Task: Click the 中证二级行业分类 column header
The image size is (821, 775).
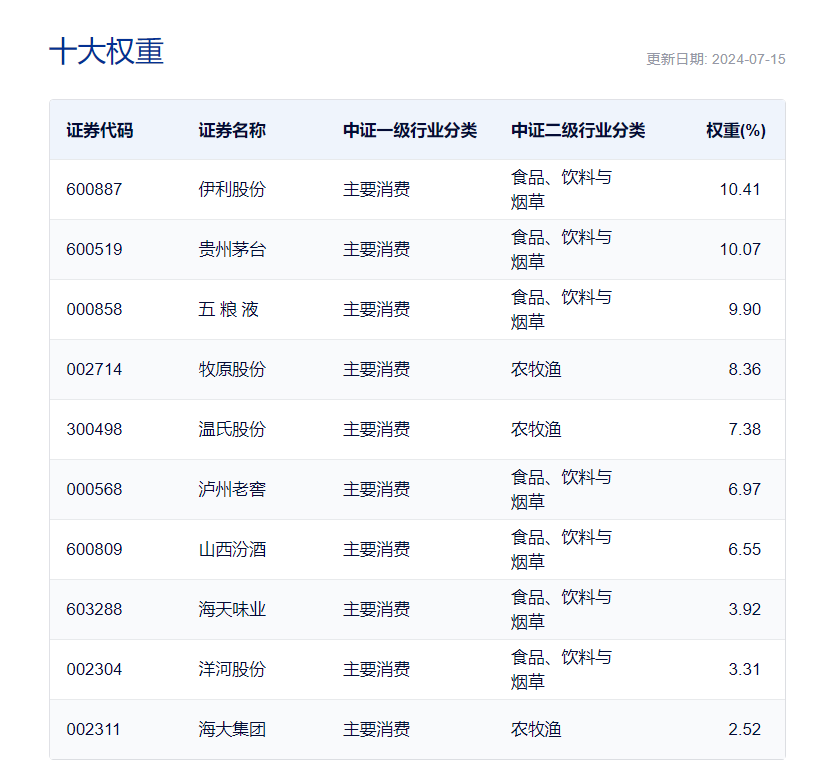Action: 578,130
